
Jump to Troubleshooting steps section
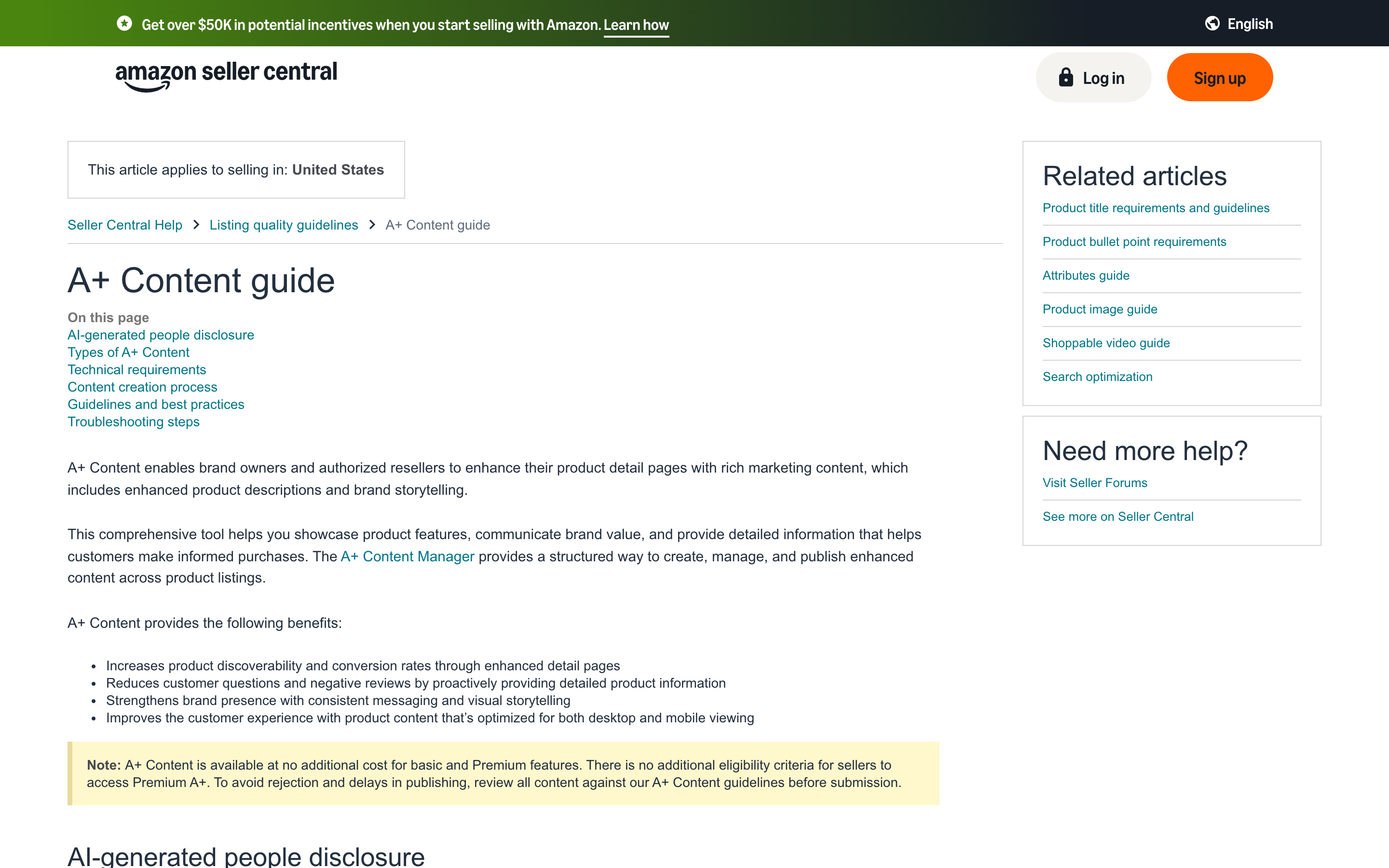(x=134, y=422)
